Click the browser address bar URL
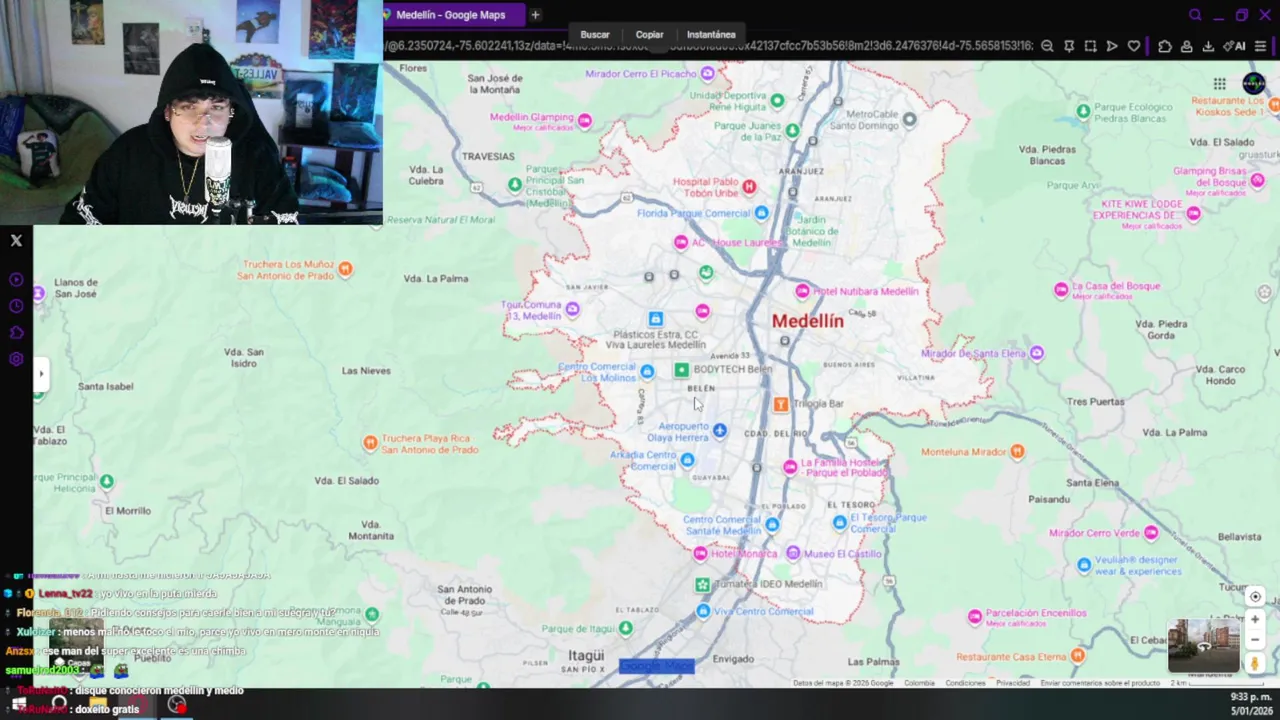The image size is (1280, 720). 708,46
